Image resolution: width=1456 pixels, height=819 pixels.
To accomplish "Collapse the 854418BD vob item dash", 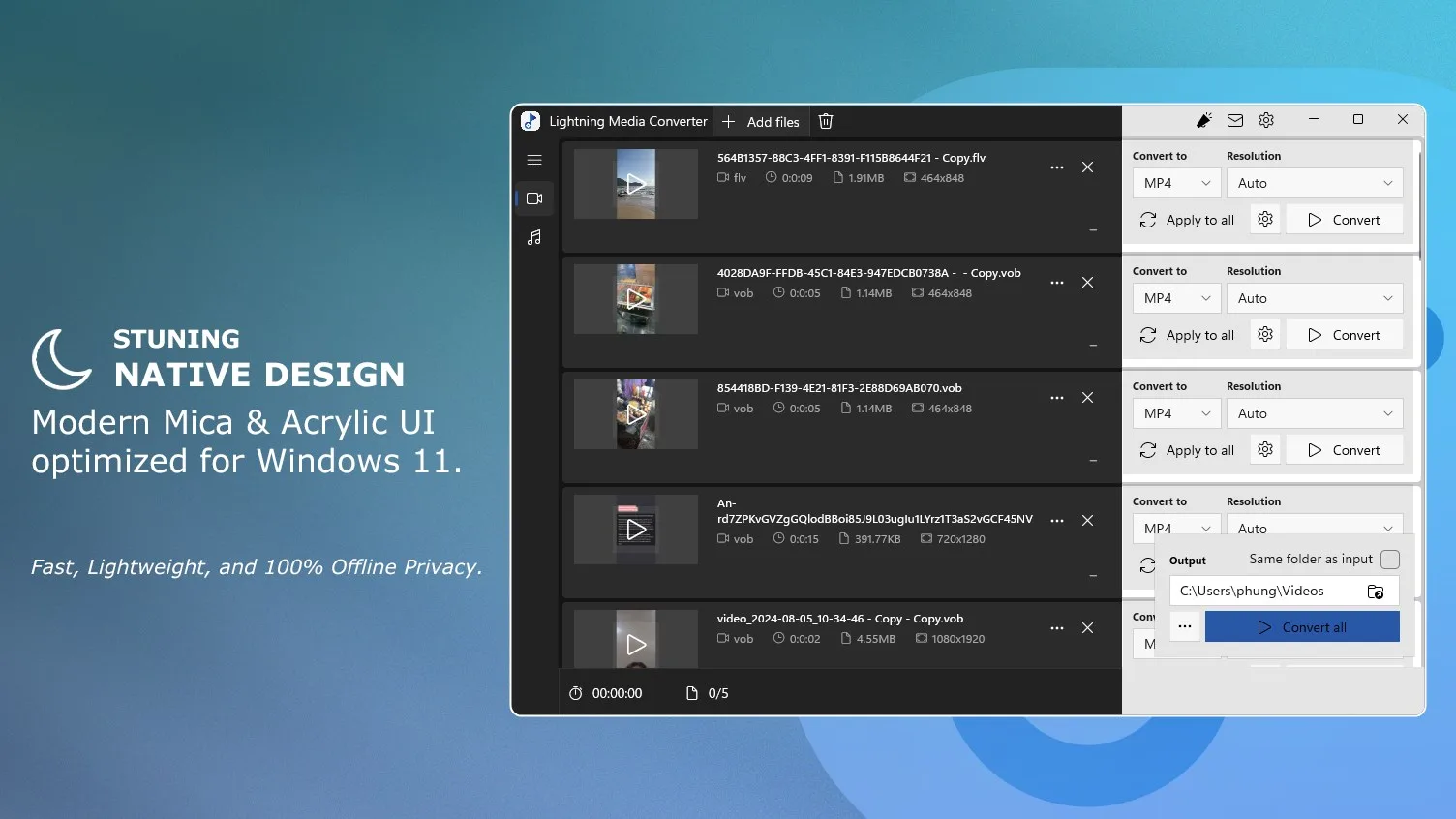I will 1093,461.
